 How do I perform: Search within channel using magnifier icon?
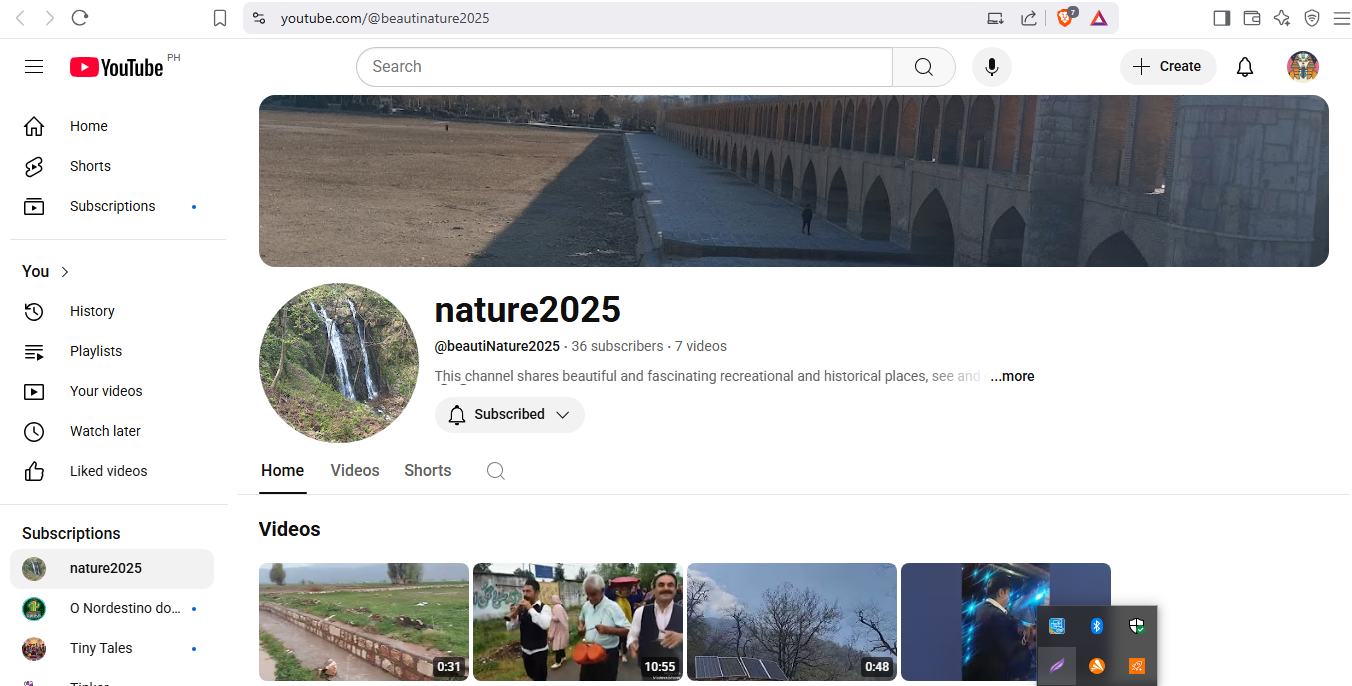pyautogui.click(x=496, y=471)
